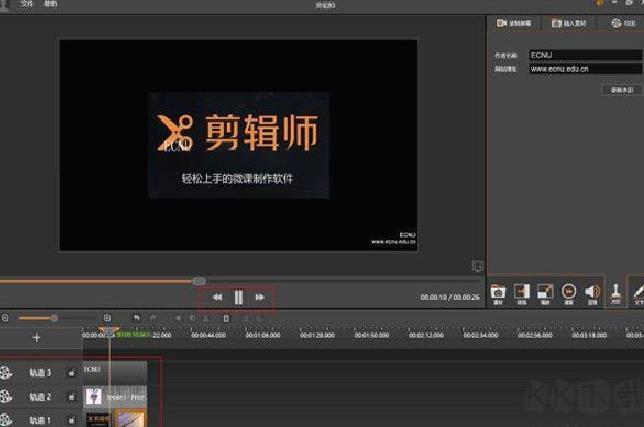Click the rewind playback button
The image size is (644, 427).
click(217, 297)
